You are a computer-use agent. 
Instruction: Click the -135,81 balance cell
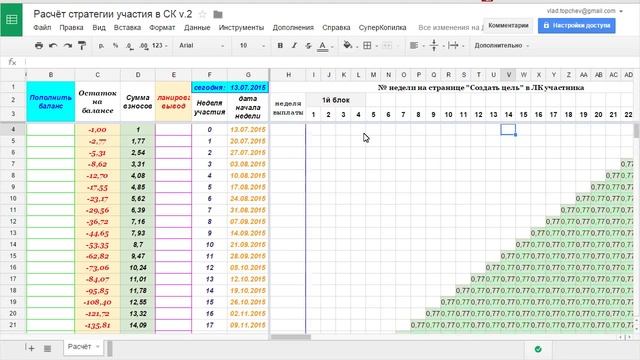[x=98, y=325]
